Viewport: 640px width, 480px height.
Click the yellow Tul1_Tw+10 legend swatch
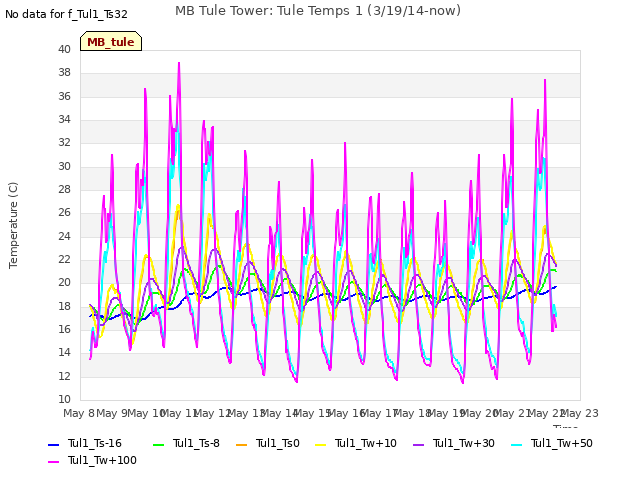pos(321,444)
